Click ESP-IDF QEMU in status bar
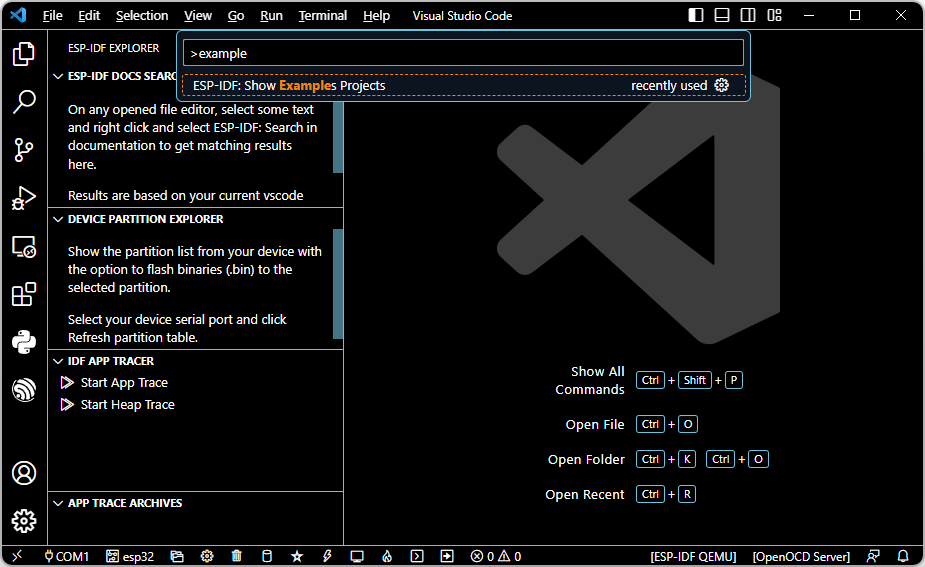The image size is (925, 567). (693, 556)
